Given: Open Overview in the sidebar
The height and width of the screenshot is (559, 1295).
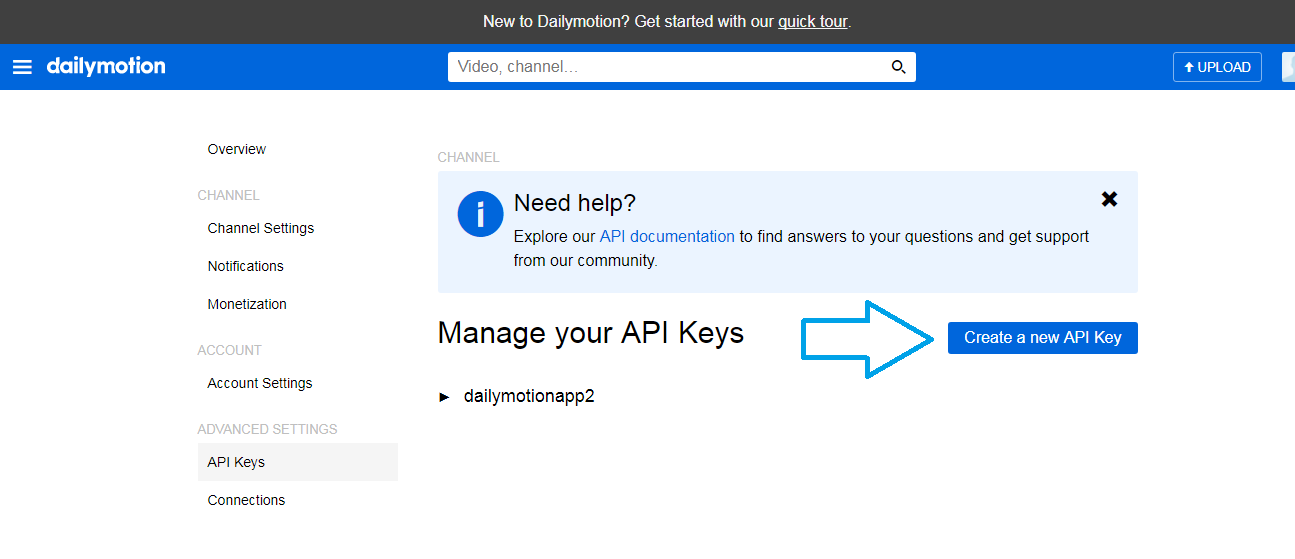Looking at the screenshot, I should [x=237, y=149].
